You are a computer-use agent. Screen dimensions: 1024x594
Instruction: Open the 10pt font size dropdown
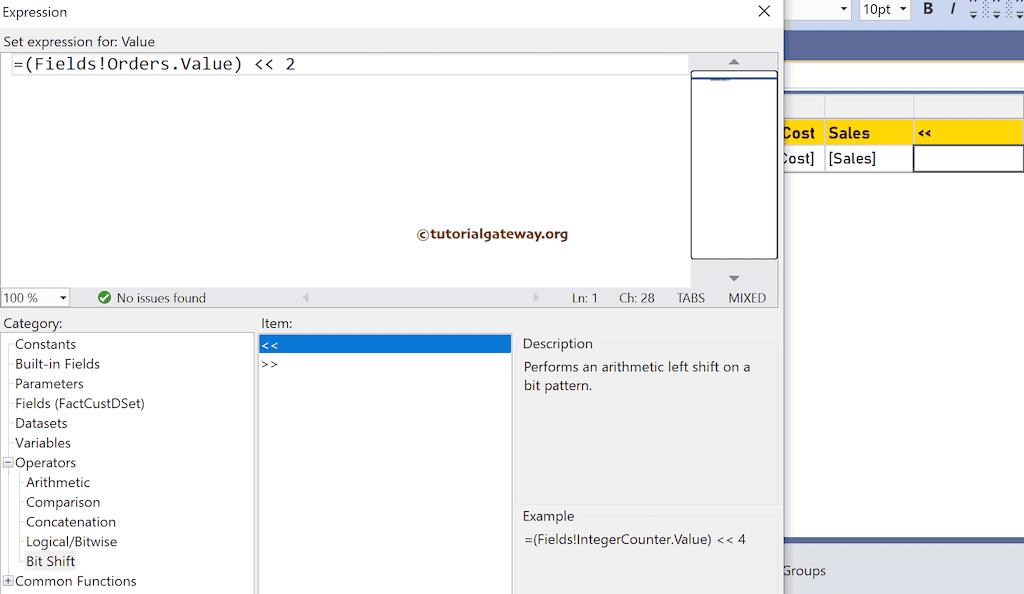(x=903, y=9)
